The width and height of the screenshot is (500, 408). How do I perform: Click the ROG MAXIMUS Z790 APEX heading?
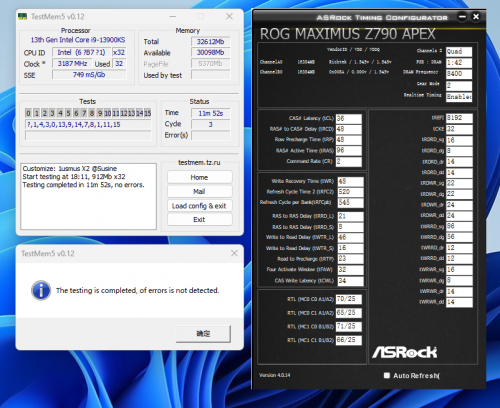pos(347,34)
